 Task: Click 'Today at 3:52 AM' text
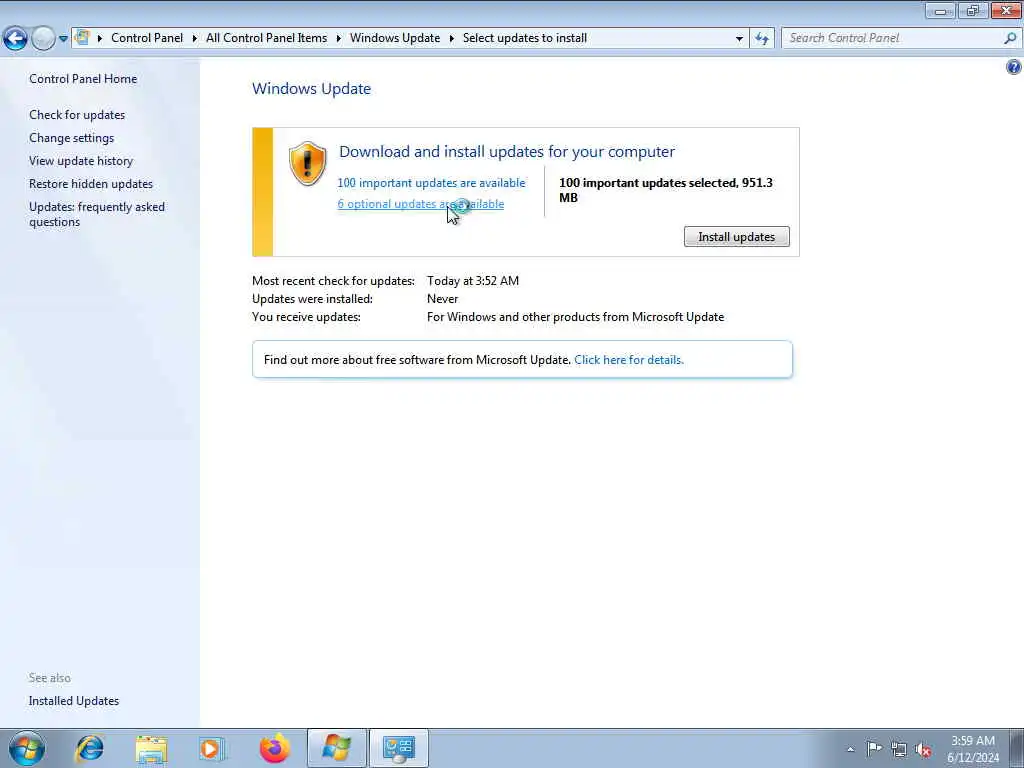click(473, 281)
